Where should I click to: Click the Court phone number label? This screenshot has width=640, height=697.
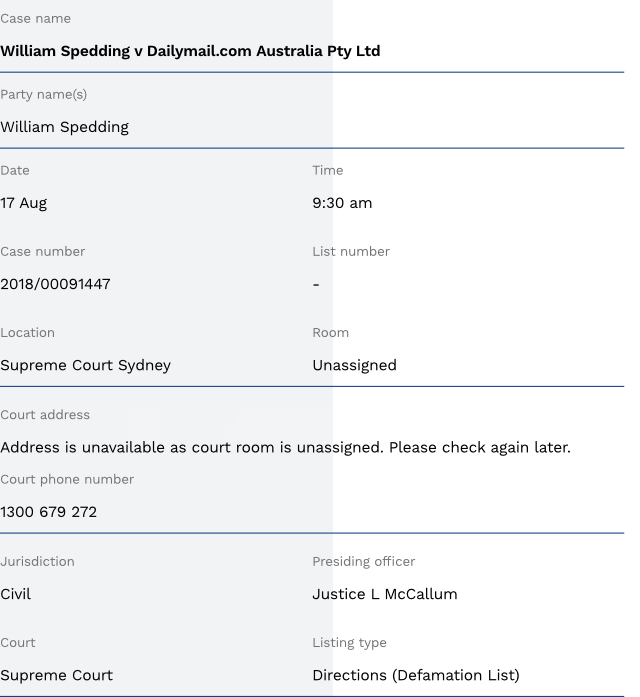tap(67, 479)
